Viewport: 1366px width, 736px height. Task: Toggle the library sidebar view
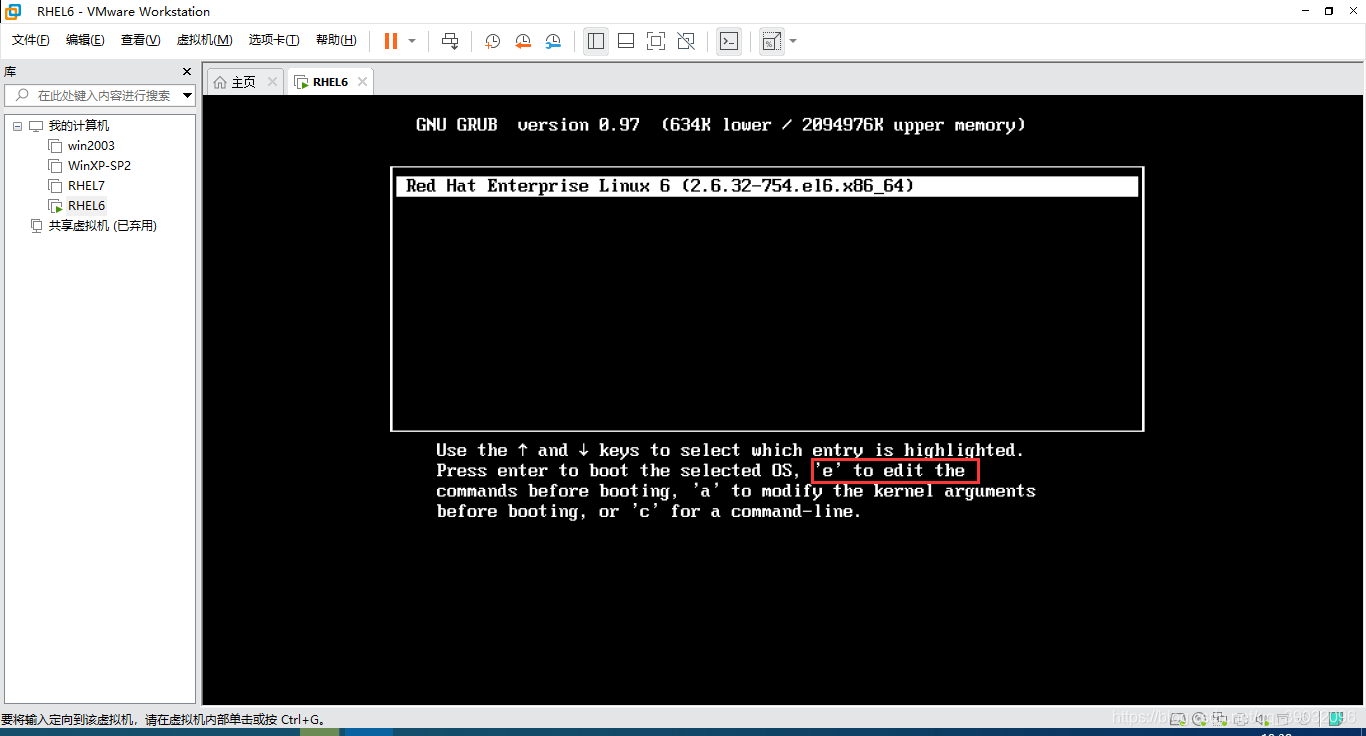[596, 41]
